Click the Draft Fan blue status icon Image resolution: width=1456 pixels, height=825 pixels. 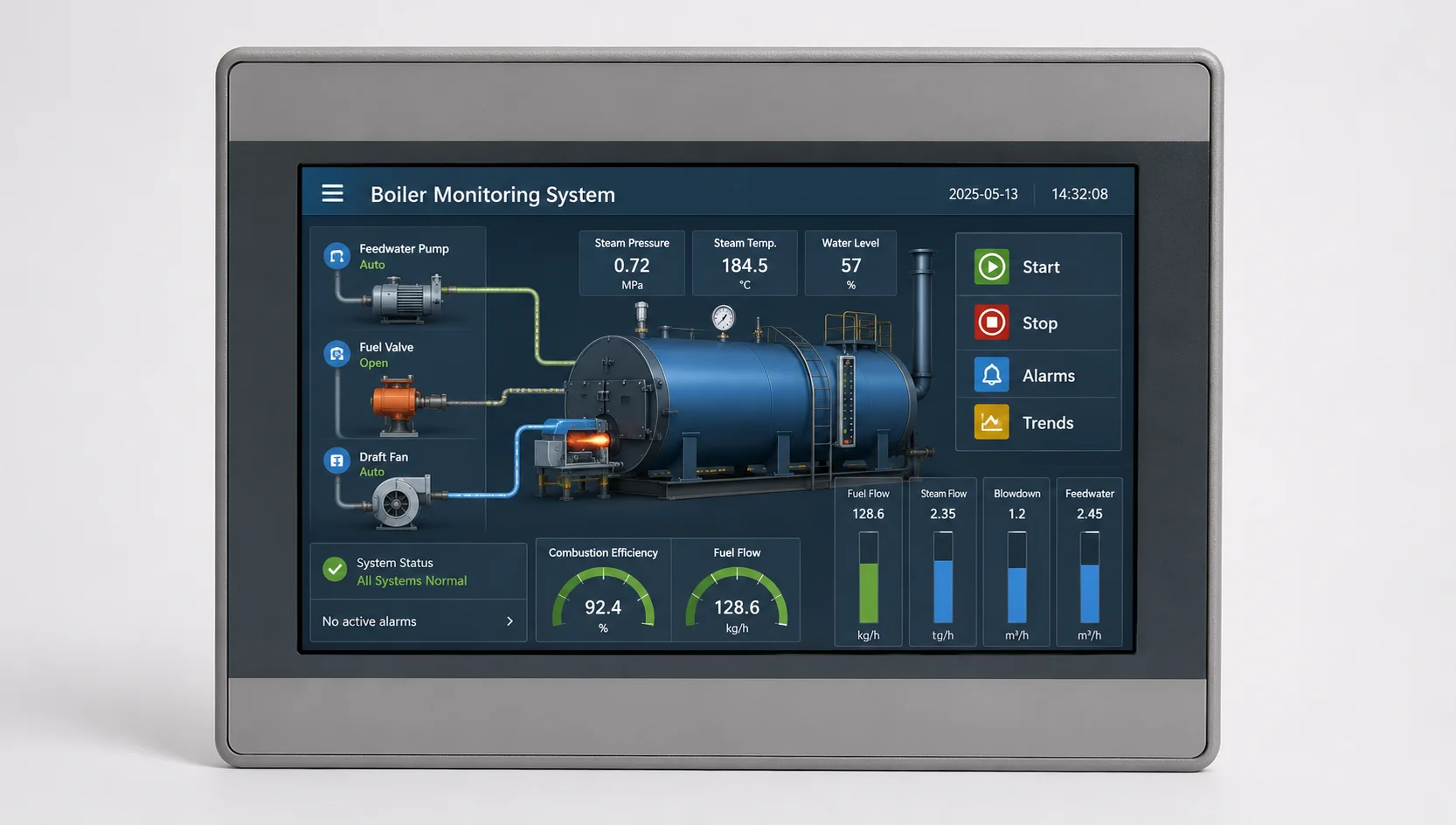[336, 460]
